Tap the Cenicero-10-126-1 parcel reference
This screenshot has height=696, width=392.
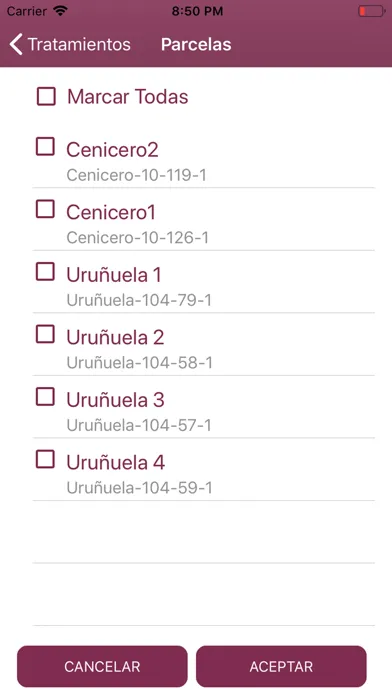[137, 238]
